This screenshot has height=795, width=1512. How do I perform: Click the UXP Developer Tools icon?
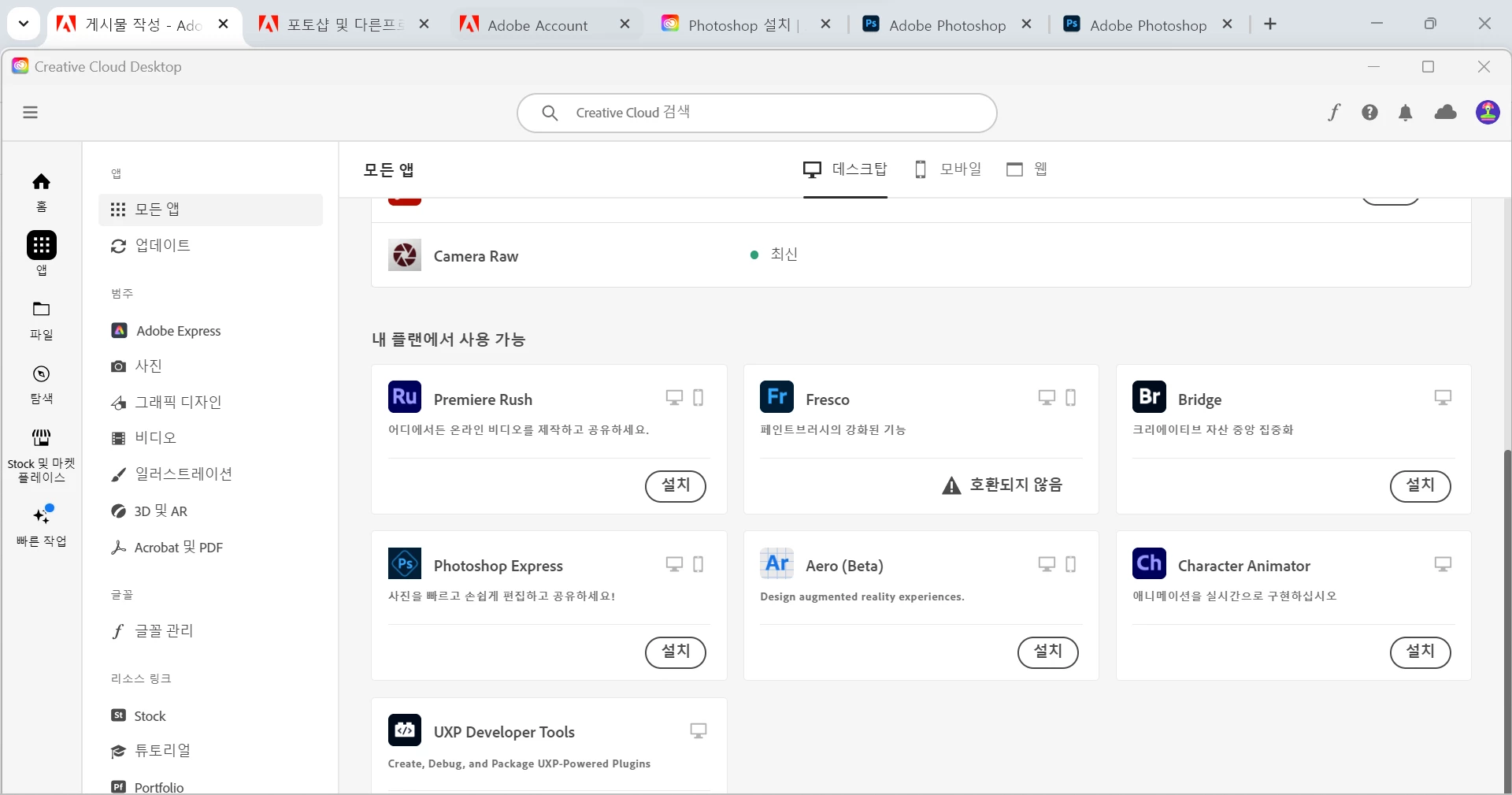pos(405,730)
